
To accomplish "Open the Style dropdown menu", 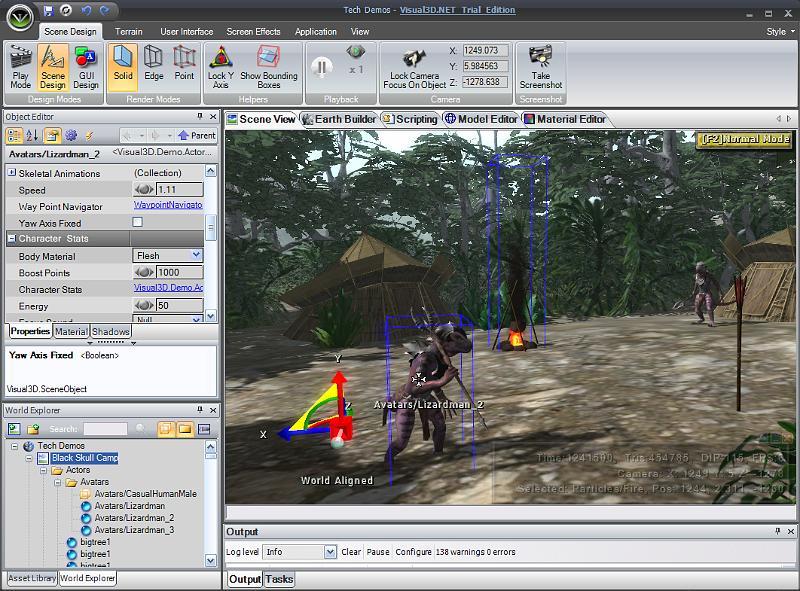I will (780, 32).
